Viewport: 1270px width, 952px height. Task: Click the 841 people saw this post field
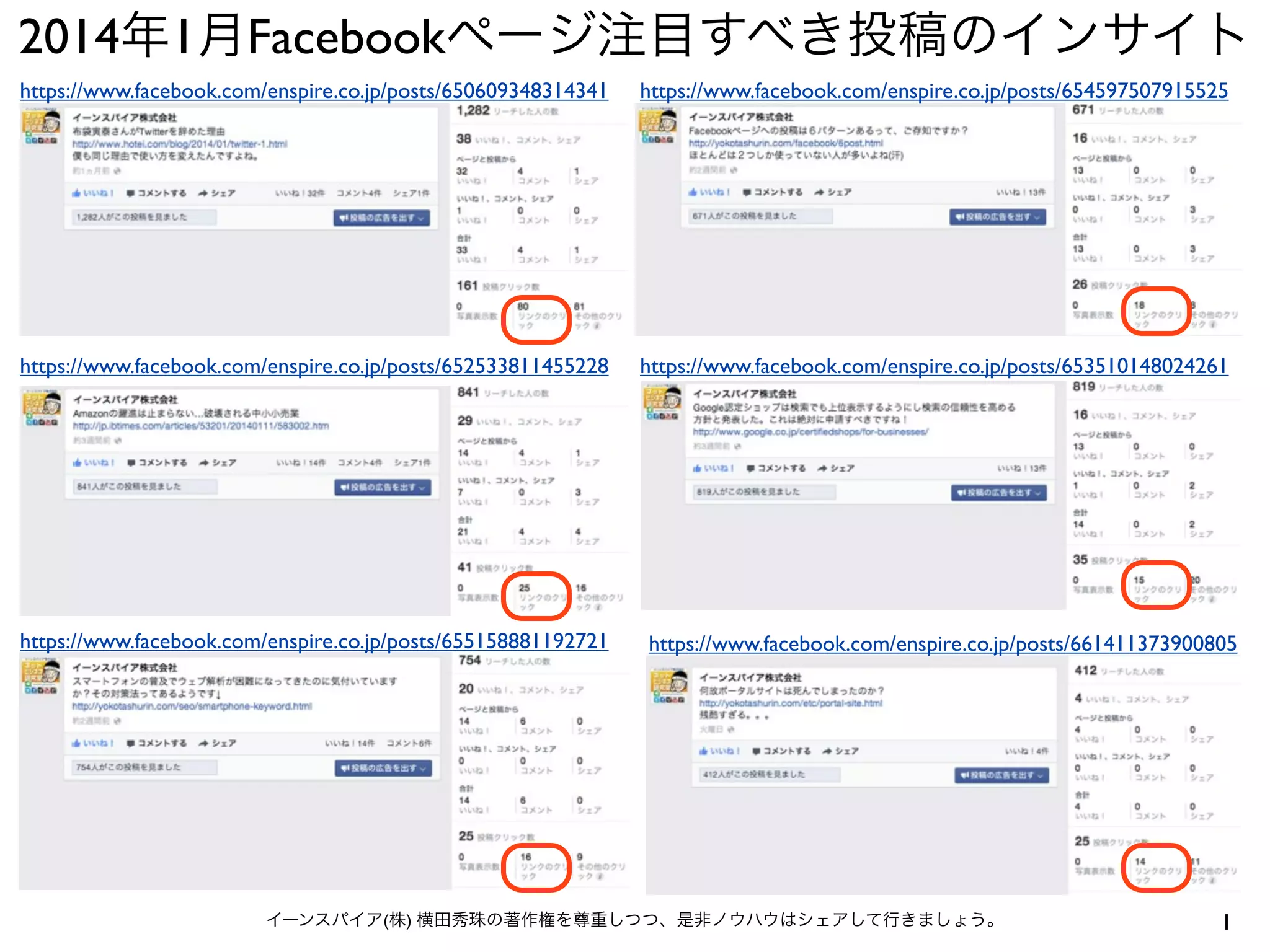(143, 487)
